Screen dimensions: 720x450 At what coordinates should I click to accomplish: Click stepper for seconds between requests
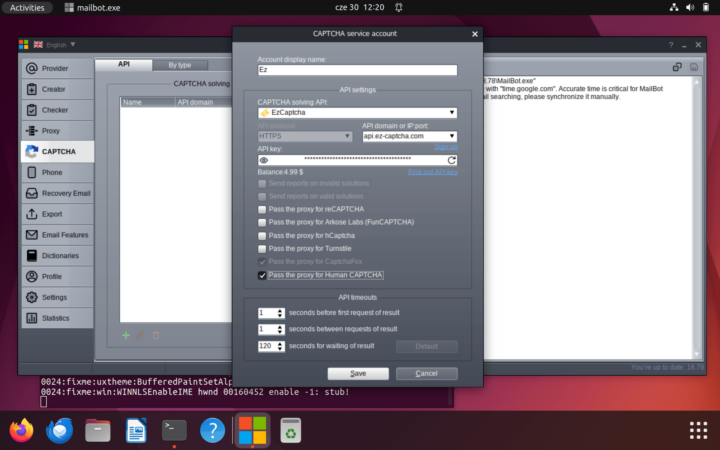(x=280, y=329)
